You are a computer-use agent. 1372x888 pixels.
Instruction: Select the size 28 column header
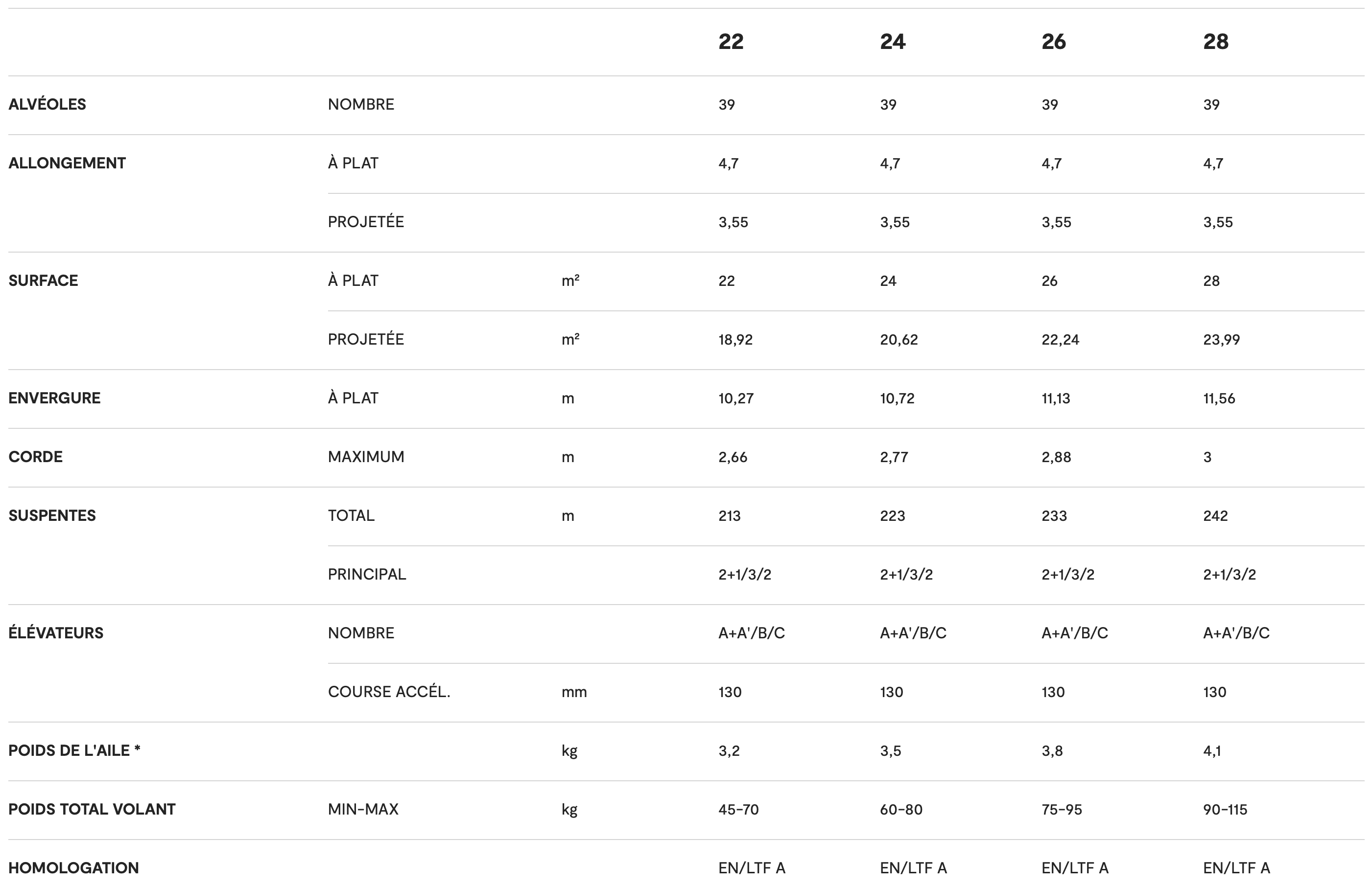[x=1216, y=42]
